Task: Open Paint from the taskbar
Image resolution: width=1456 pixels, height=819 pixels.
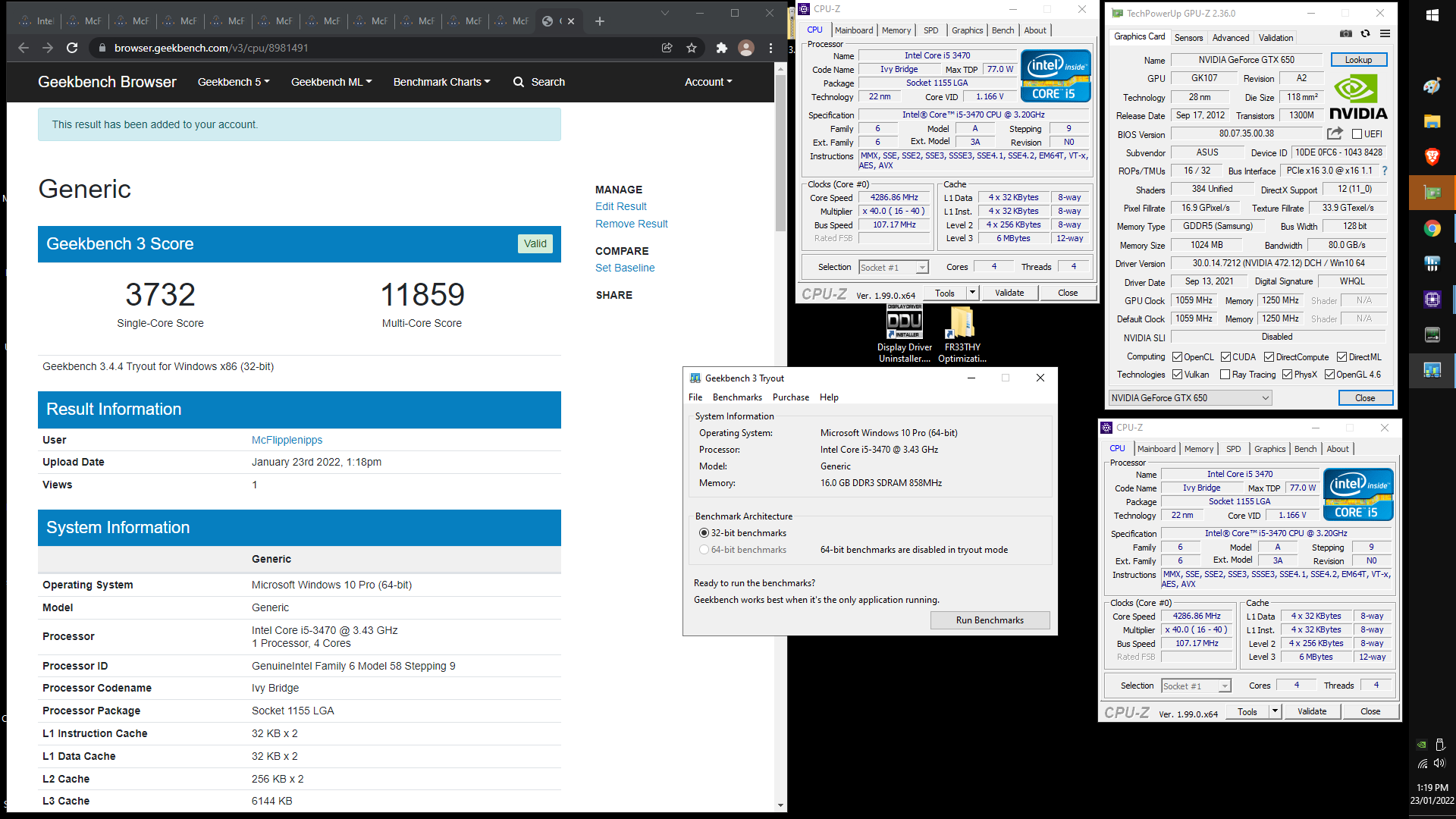Action: 1432,86
